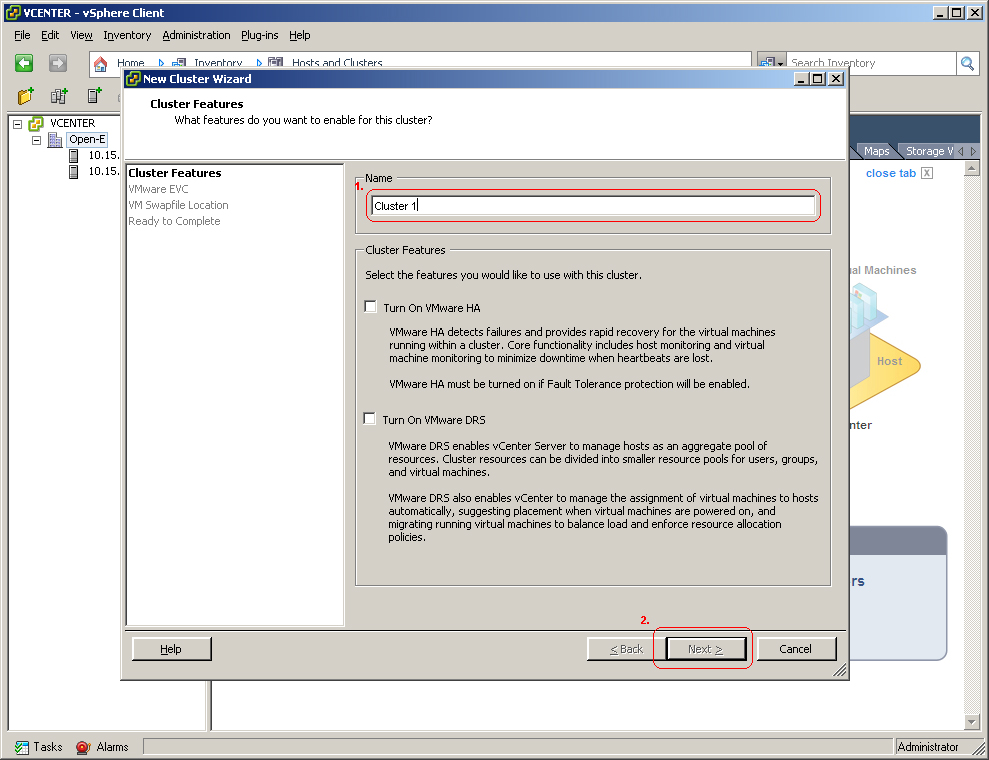Open the View menu
This screenshot has height=760, width=989.
click(81, 35)
